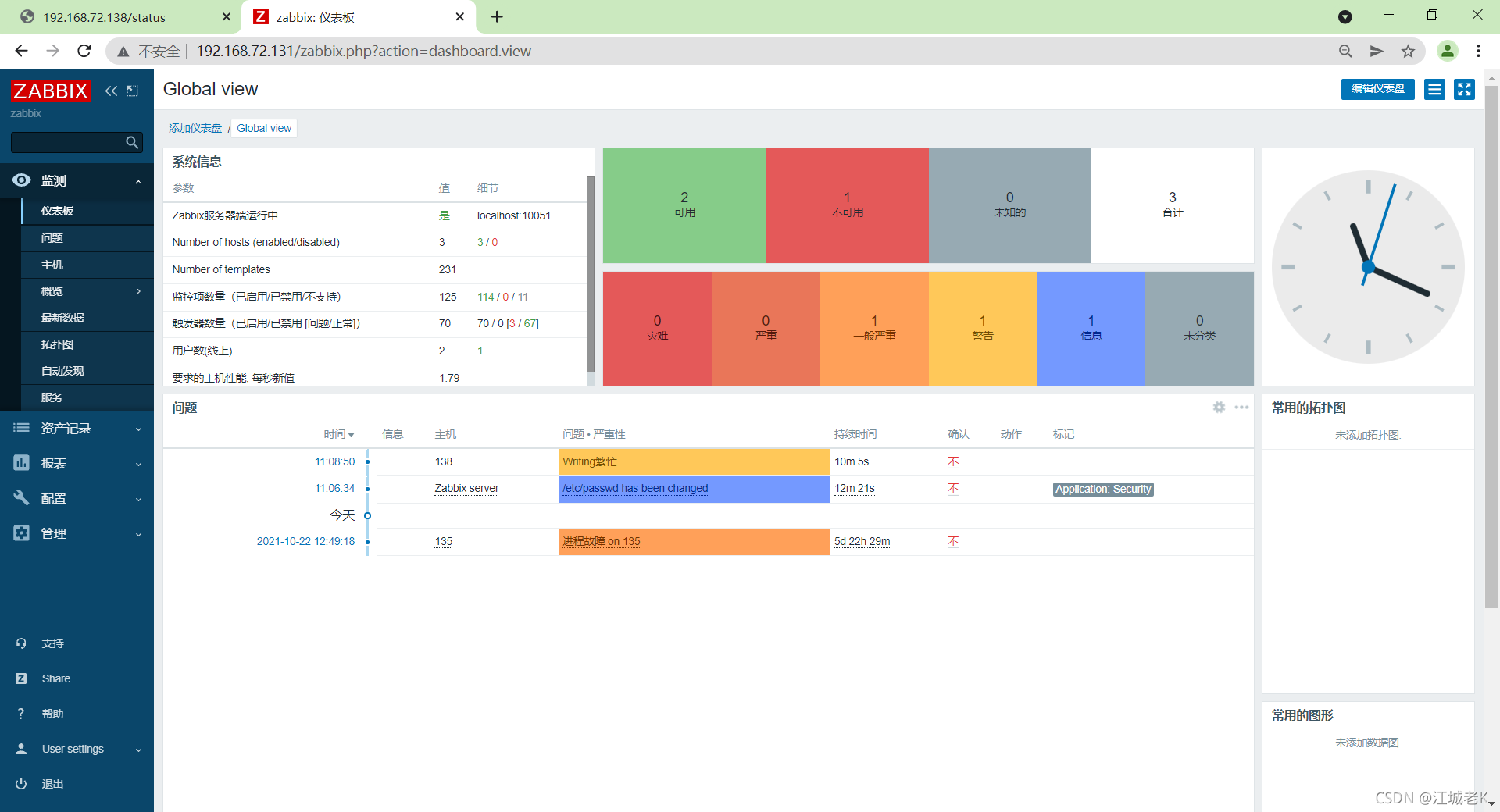Click the 添加仪表盘 breadcrumb link
The width and height of the screenshot is (1500, 812).
tap(195, 128)
